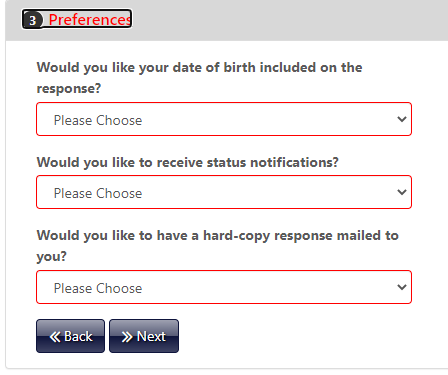Click the double-right arrow on Next
This screenshot has width=448, height=375.
[127, 337]
